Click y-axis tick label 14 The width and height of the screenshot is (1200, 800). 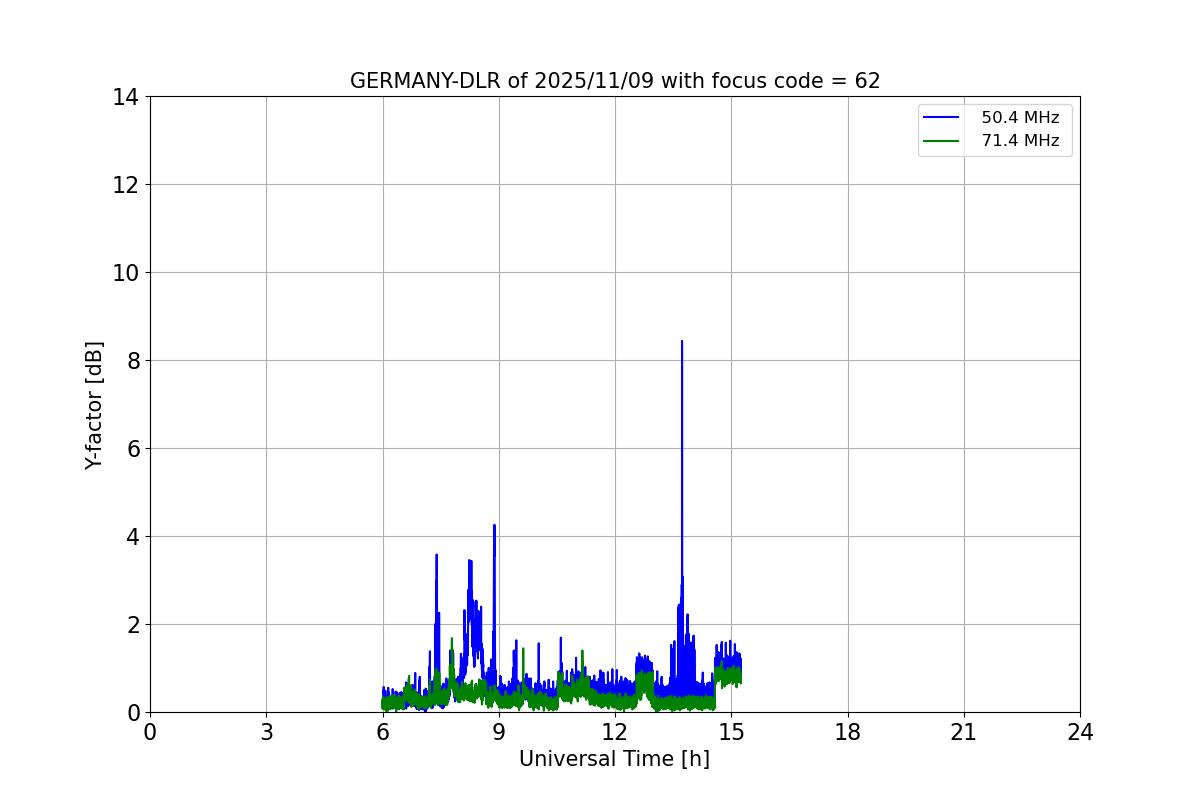point(126,97)
